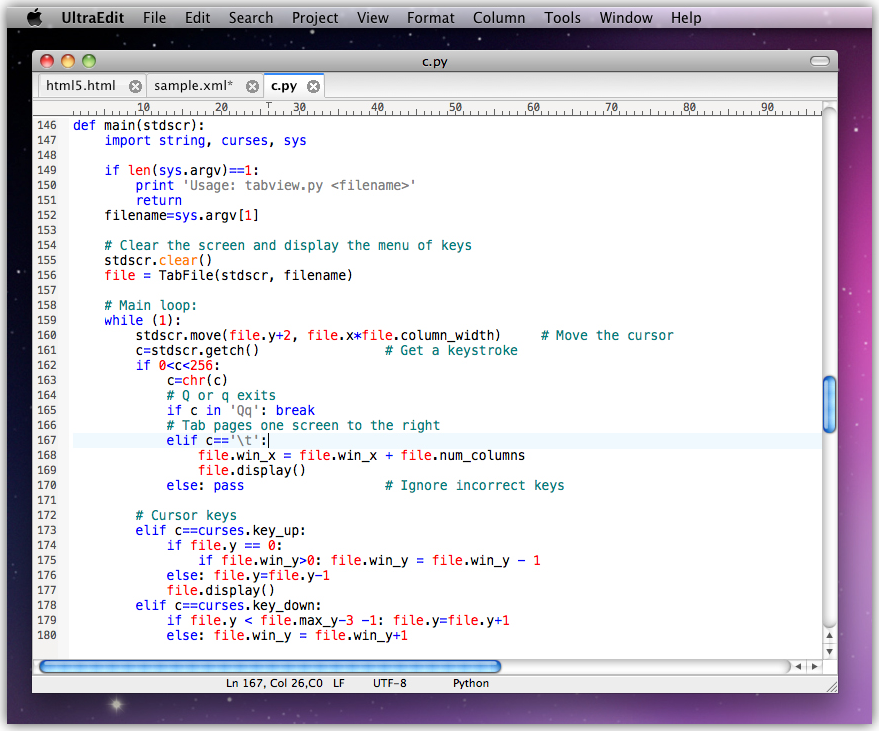The image size is (879, 731).
Task: Open the Search menu
Action: click(x=250, y=17)
